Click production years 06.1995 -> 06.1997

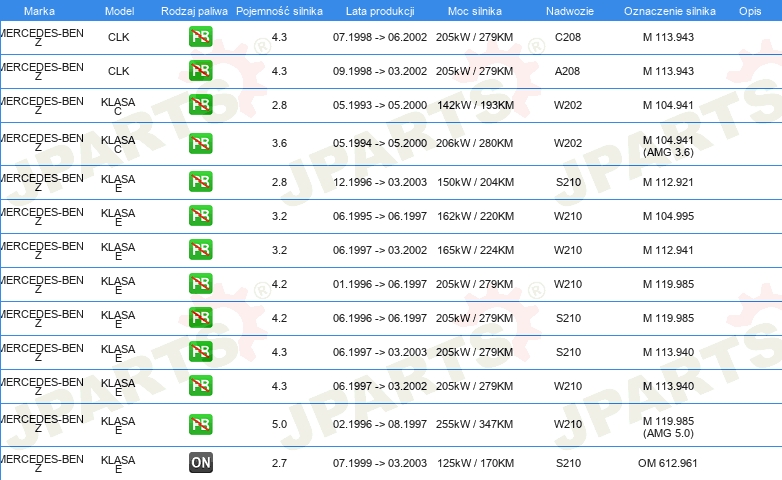[380, 216]
